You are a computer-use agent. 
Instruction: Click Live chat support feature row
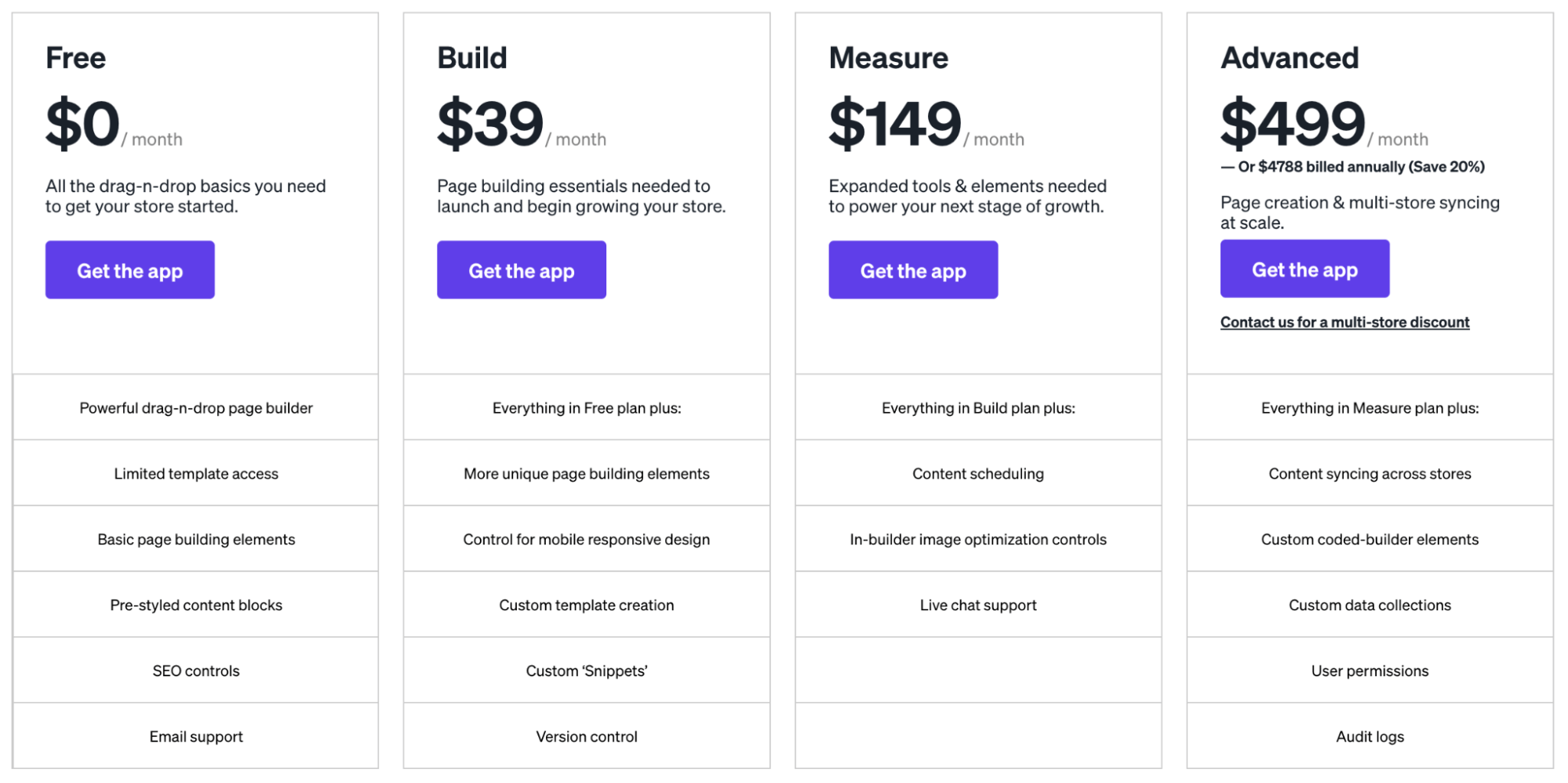(x=978, y=605)
